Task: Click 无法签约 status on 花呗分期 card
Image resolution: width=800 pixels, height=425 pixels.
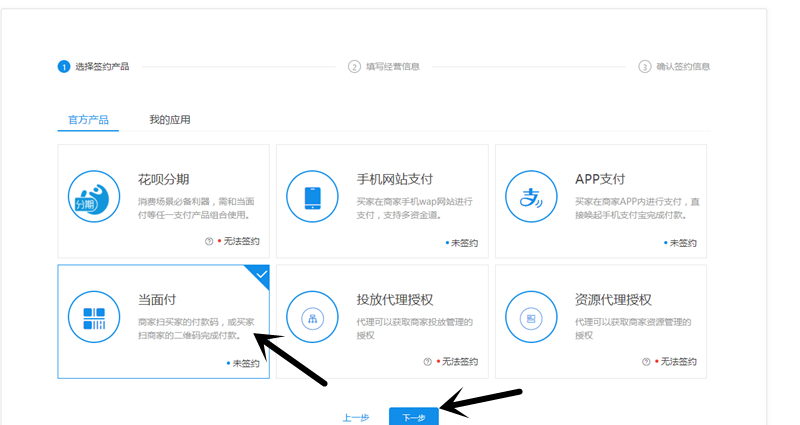Action: click(241, 241)
